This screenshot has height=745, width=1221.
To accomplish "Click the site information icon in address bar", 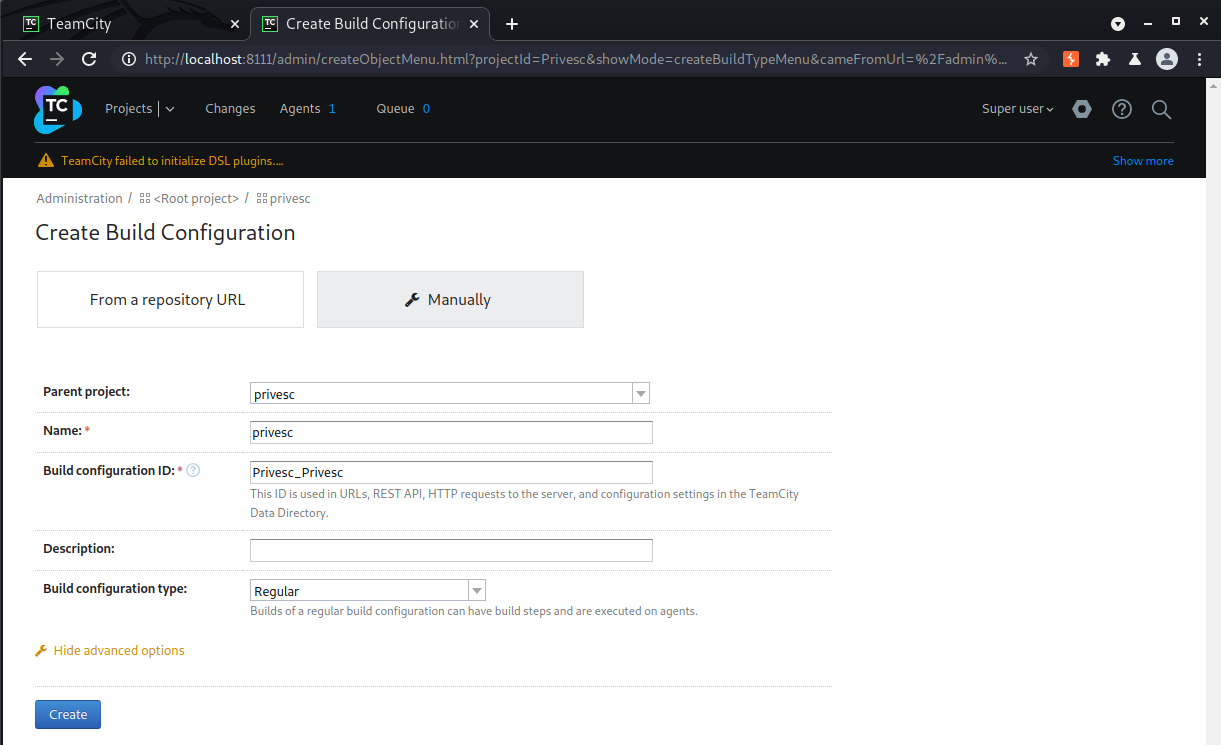I will pos(128,59).
